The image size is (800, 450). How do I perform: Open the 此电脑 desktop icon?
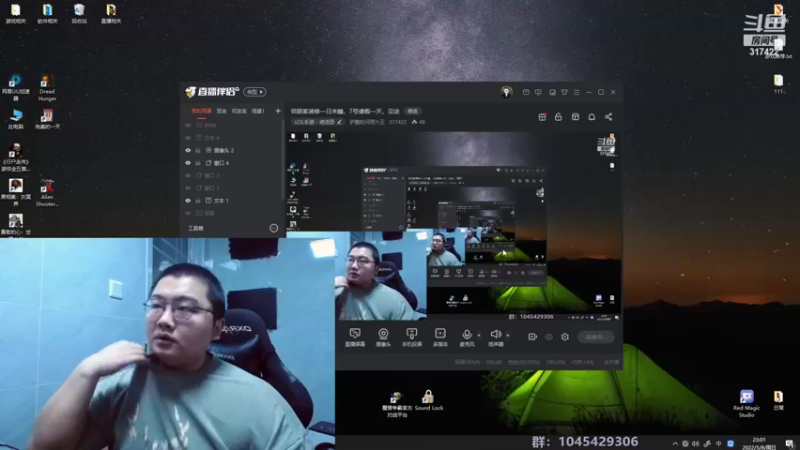point(16,119)
